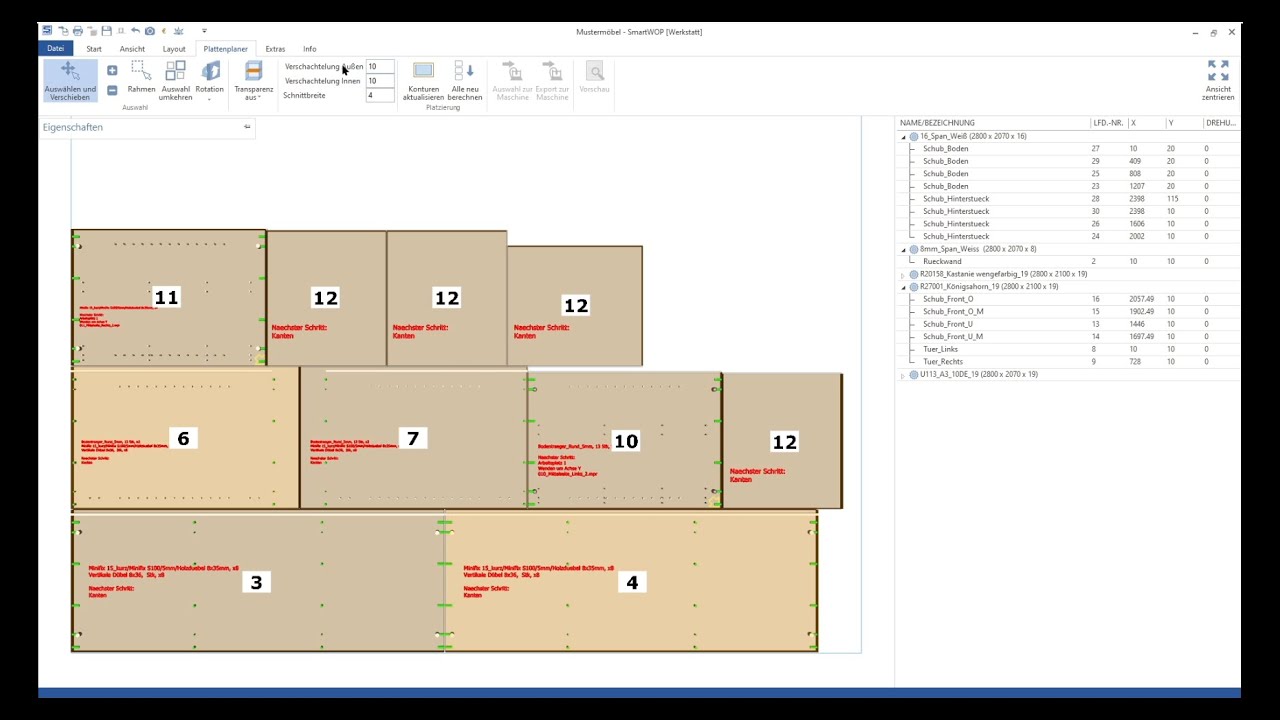Click Ansicht zentrieren
The height and width of the screenshot is (720, 1280).
pos(1218,80)
